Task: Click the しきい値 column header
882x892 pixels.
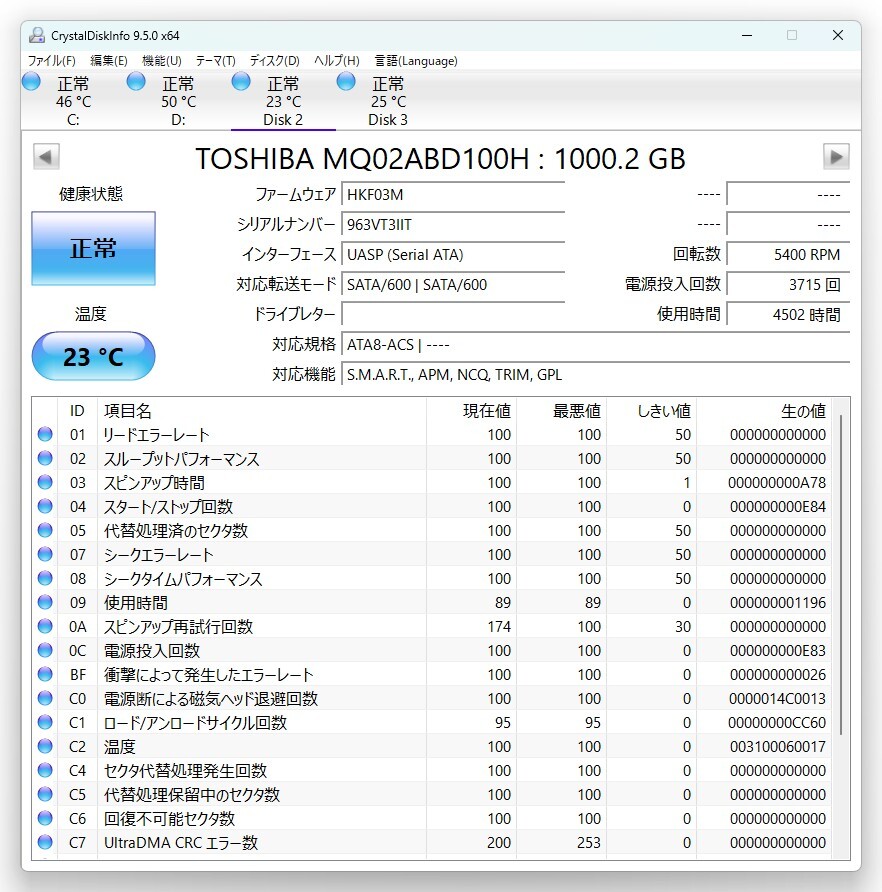Action: [x=652, y=411]
